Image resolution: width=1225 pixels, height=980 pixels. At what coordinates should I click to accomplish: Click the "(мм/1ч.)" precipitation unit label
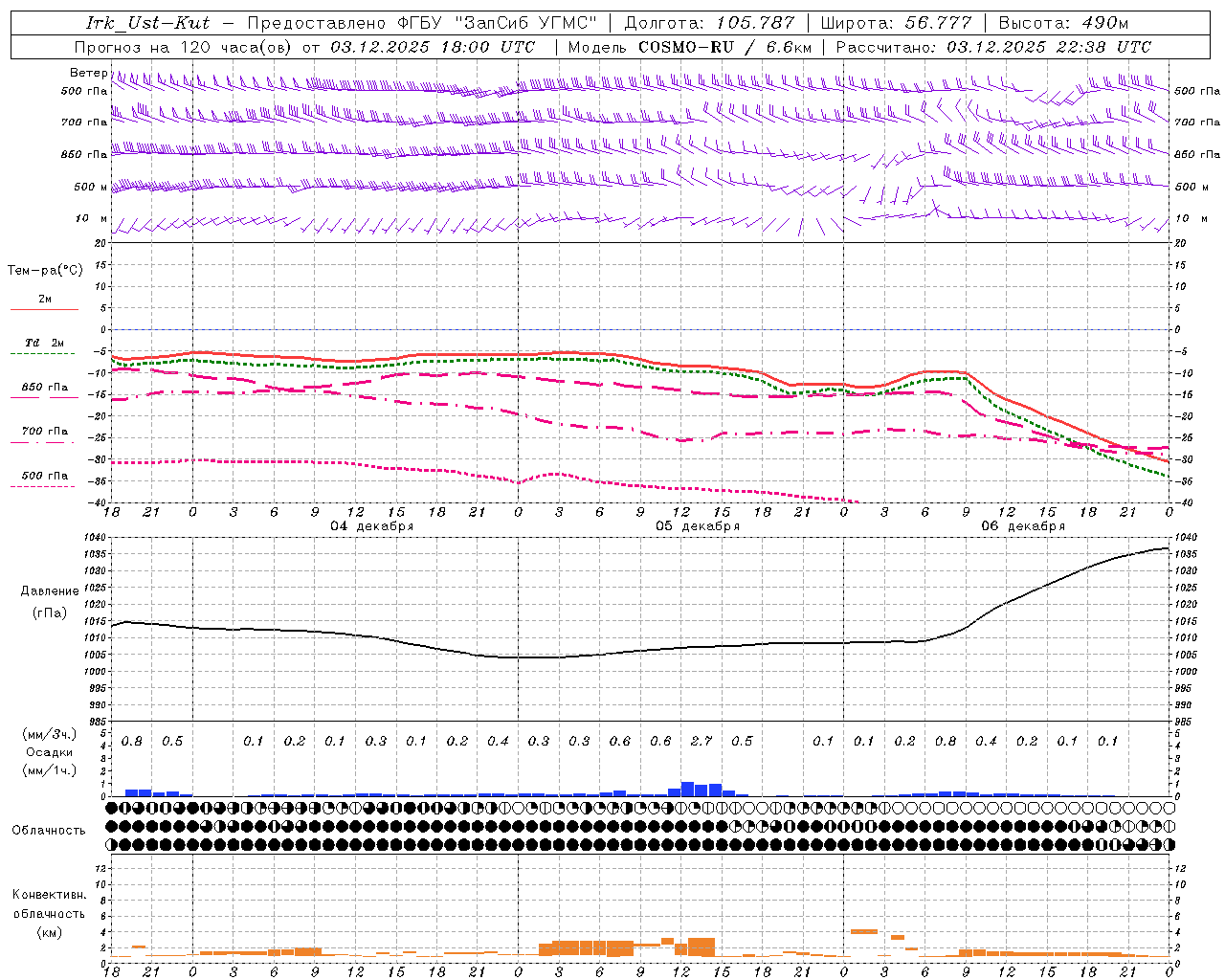tap(47, 770)
